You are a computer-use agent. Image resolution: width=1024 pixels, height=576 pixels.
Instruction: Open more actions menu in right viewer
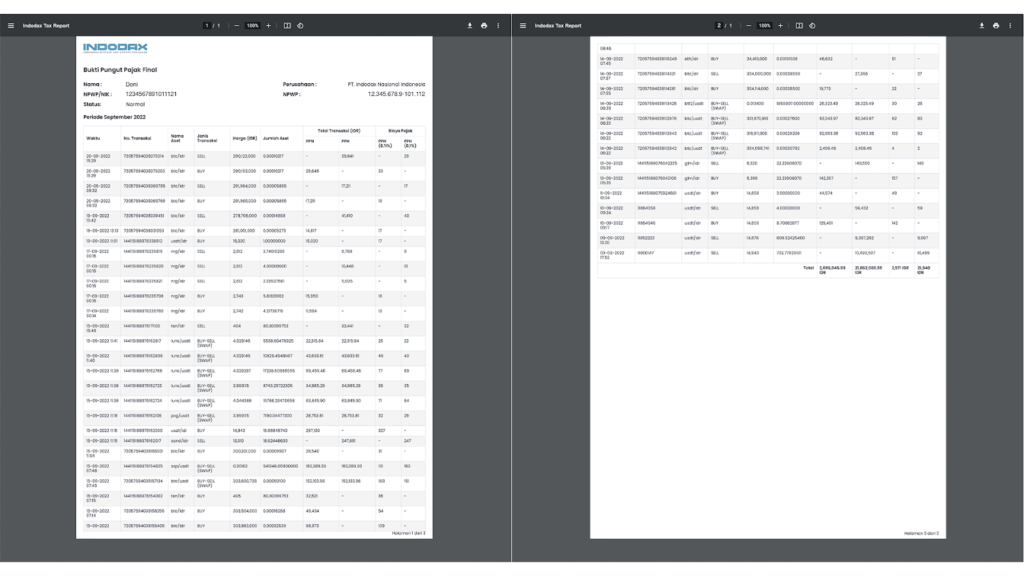(x=1010, y=25)
